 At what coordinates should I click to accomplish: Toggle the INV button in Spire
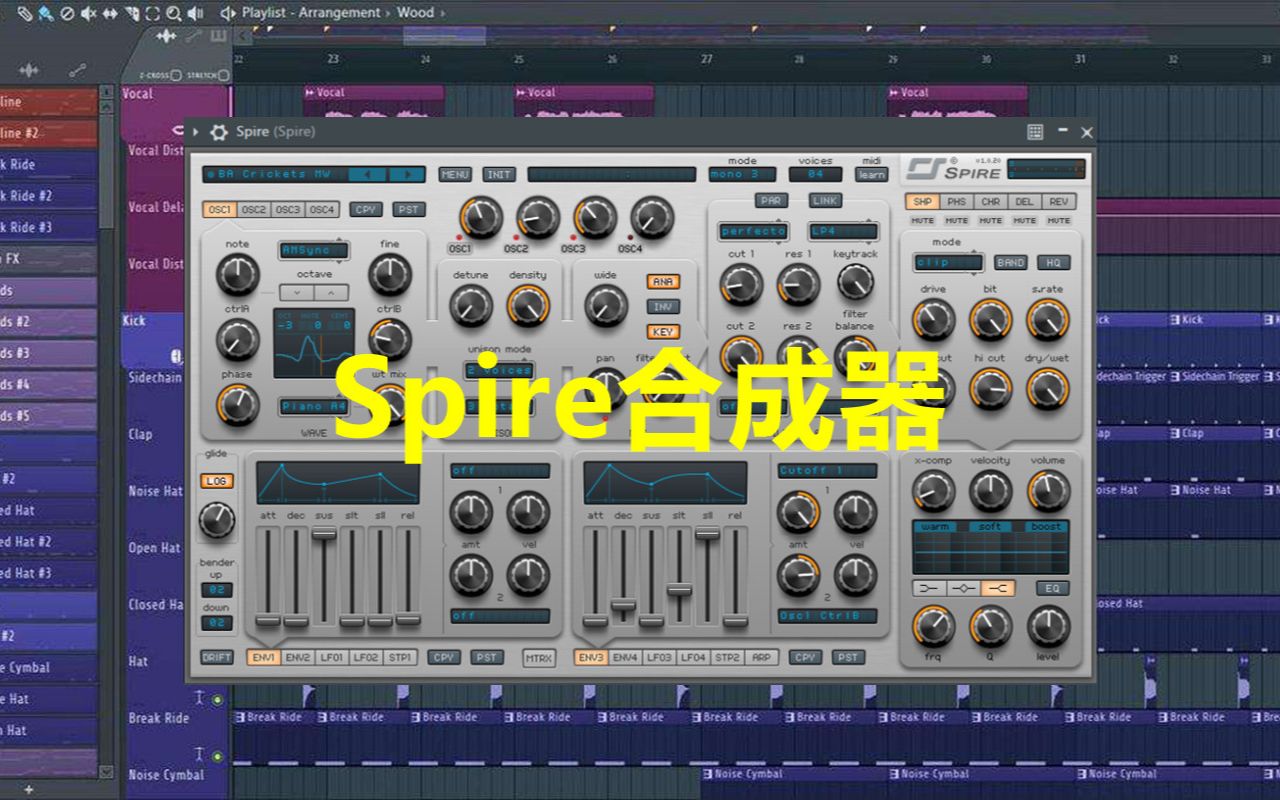click(x=662, y=307)
